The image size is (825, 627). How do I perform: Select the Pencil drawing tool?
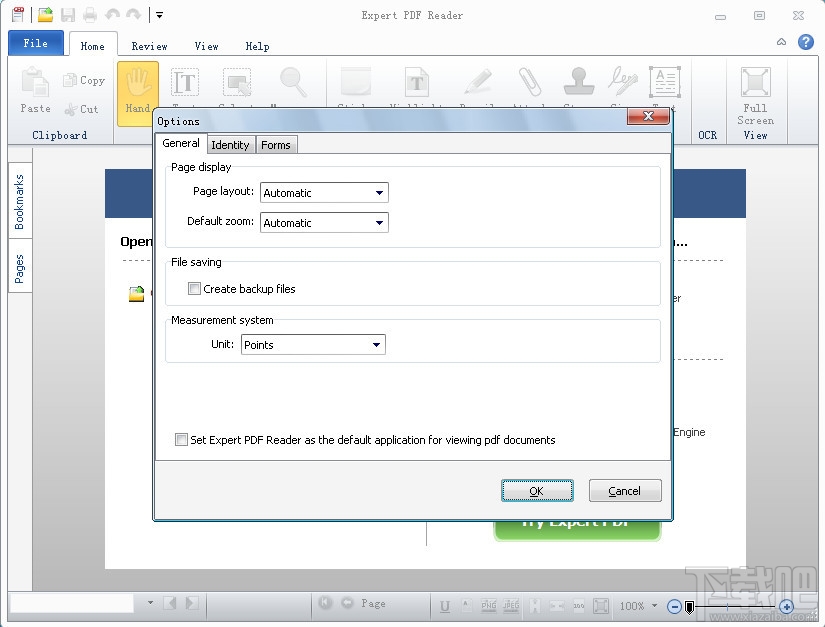coord(477,82)
